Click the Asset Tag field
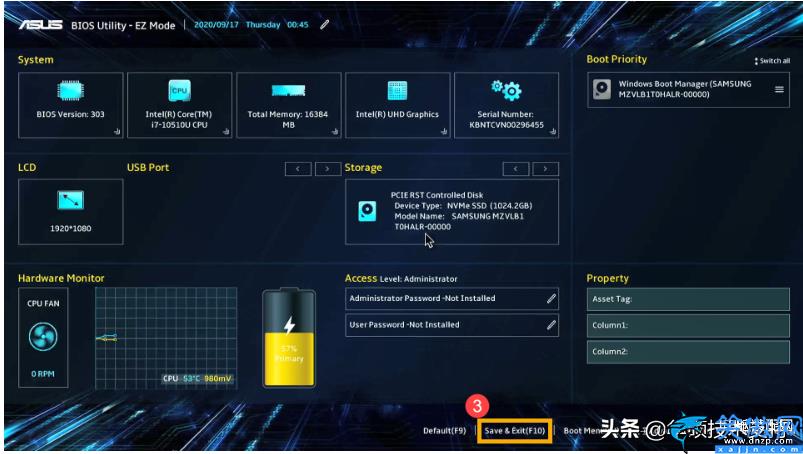The width and height of the screenshot is (803, 454). pyautogui.click(x=688, y=299)
